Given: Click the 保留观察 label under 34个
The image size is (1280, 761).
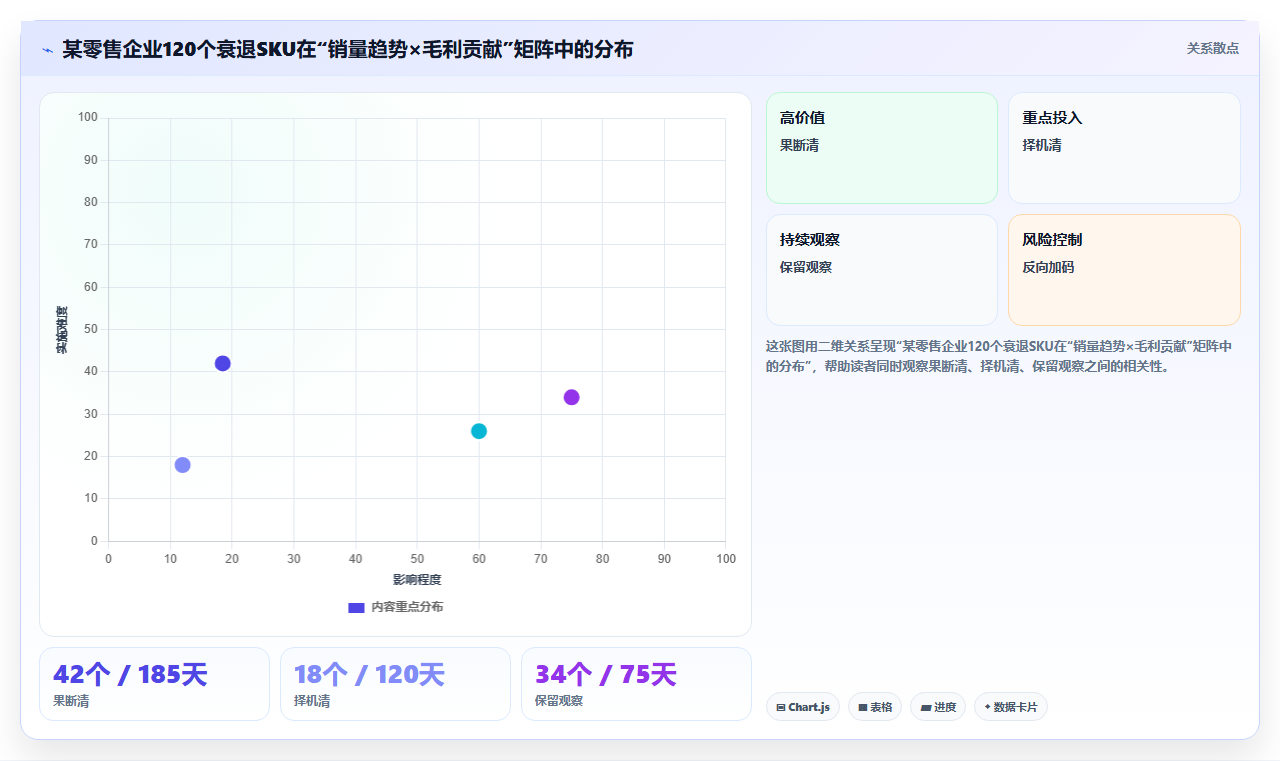Looking at the screenshot, I should coord(559,701).
